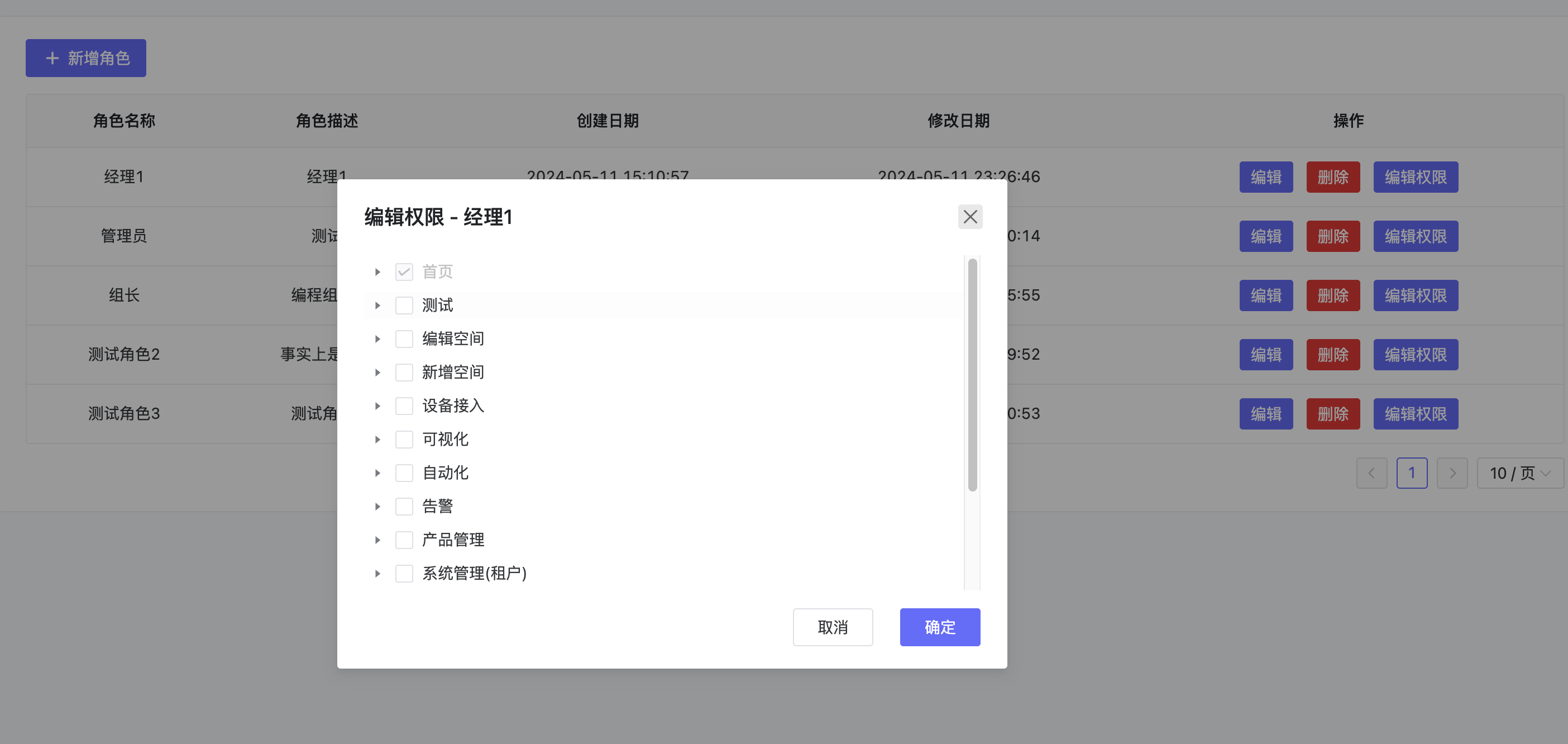
Task: Delete the 测试角色2 role
Action: coord(1332,354)
